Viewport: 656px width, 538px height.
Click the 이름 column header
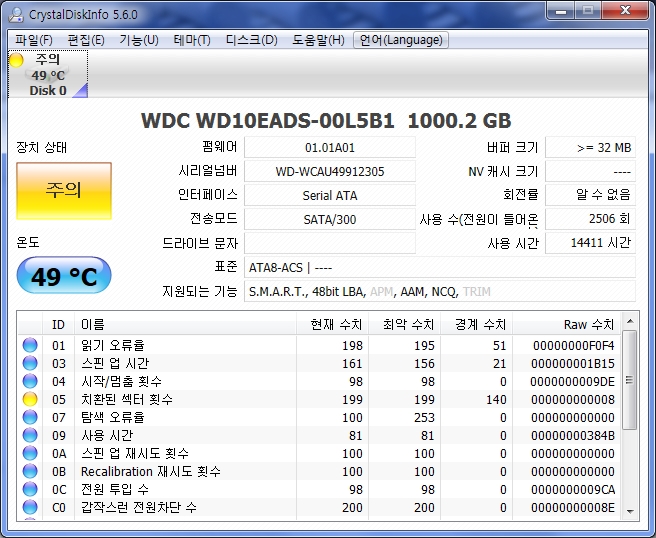[185, 324]
